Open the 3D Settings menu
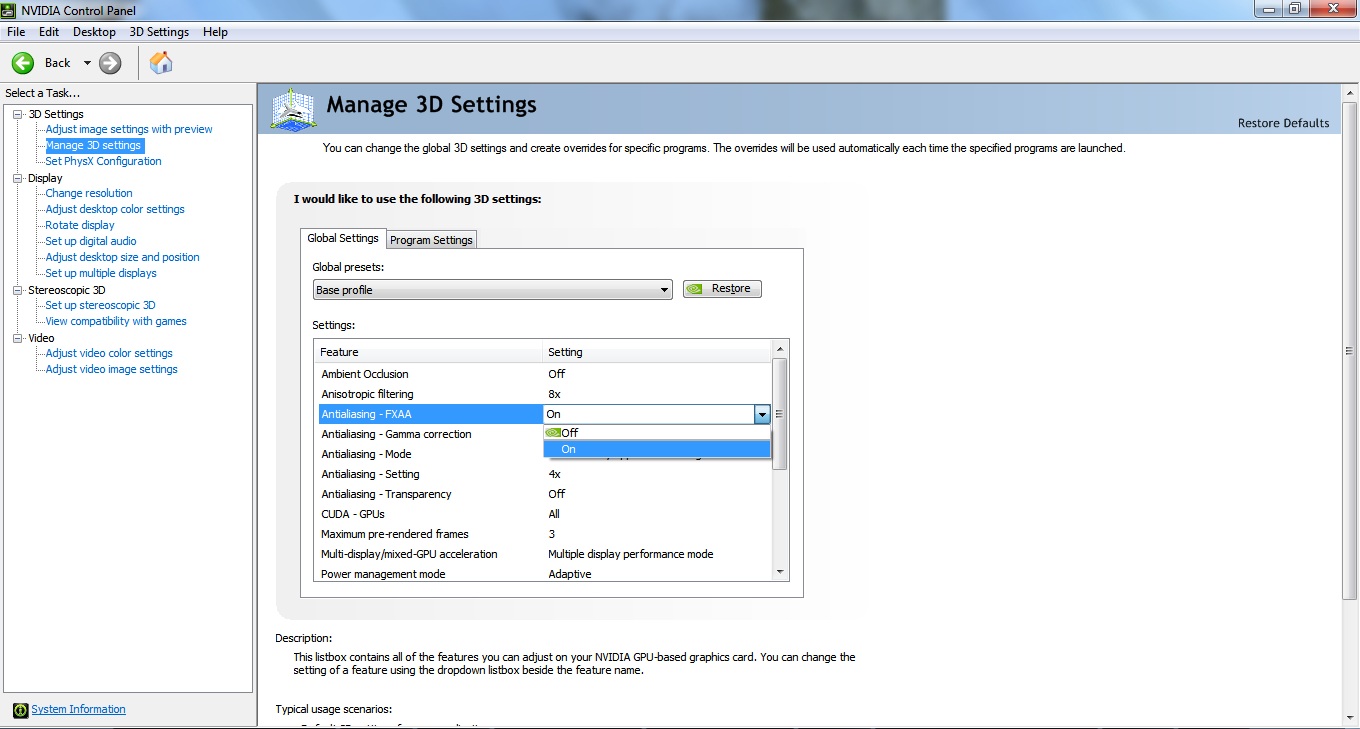 (159, 32)
